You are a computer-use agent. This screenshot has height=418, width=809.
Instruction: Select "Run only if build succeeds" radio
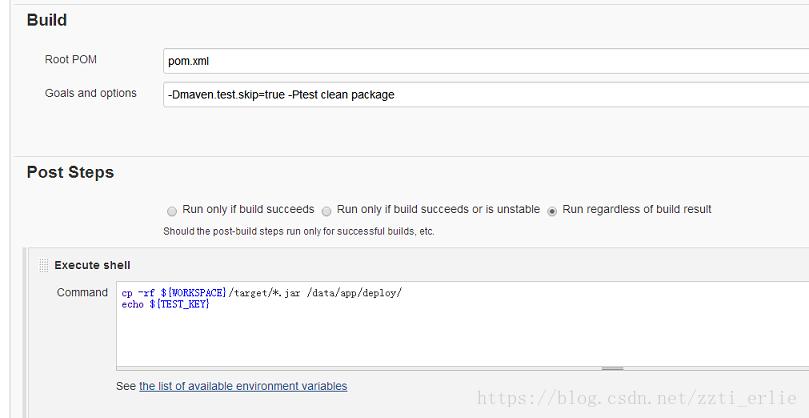pyautogui.click(x=172, y=211)
